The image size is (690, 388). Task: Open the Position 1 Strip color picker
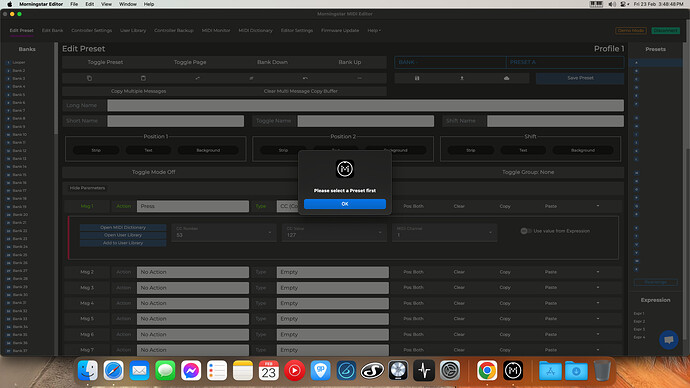[96, 150]
